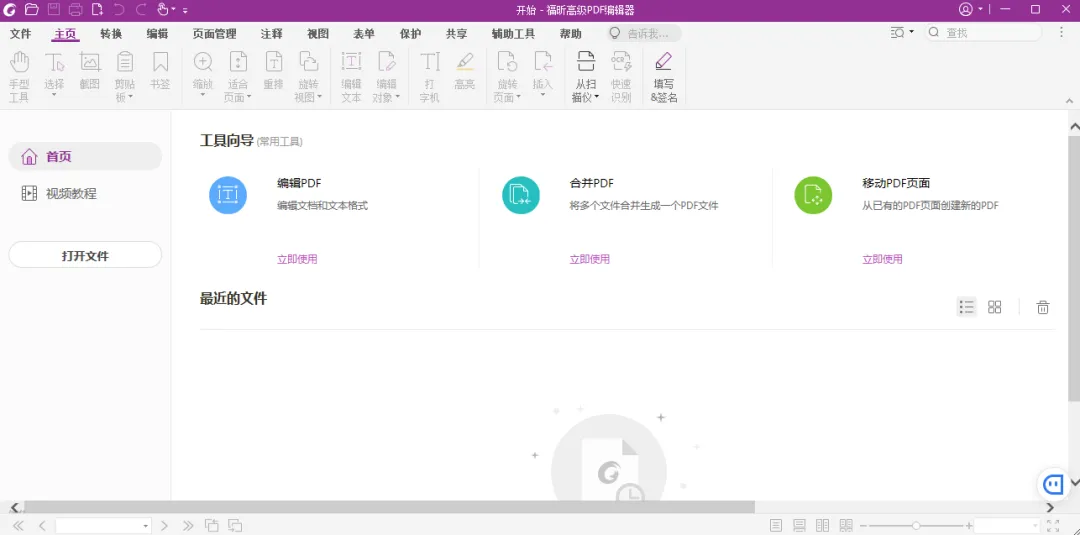Open the chat assistant bubble icon
This screenshot has height=535, width=1080.
click(x=1054, y=484)
